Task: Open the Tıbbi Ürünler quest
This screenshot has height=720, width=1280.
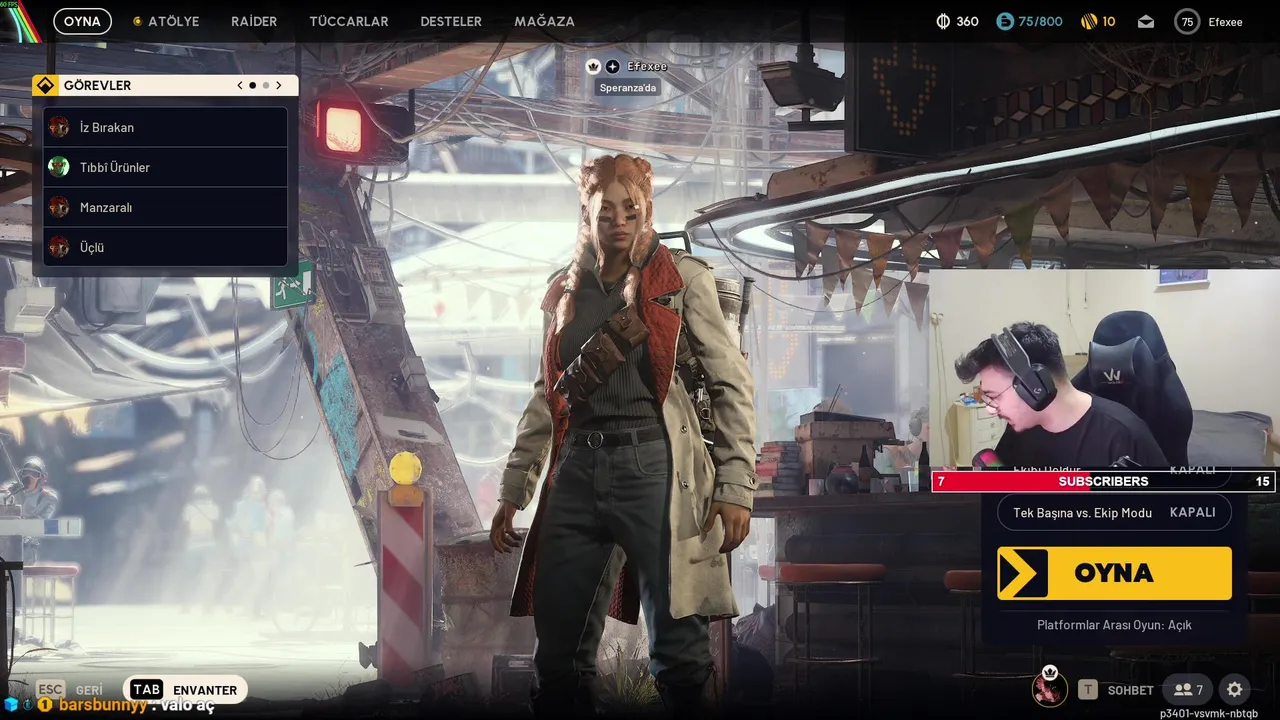Action: 165,167
